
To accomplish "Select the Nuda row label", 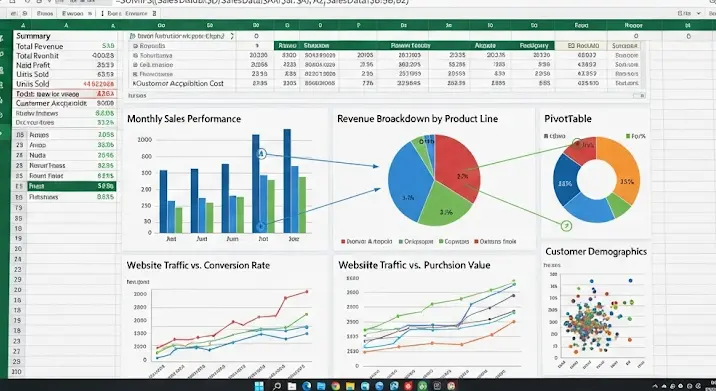I will point(37,155).
